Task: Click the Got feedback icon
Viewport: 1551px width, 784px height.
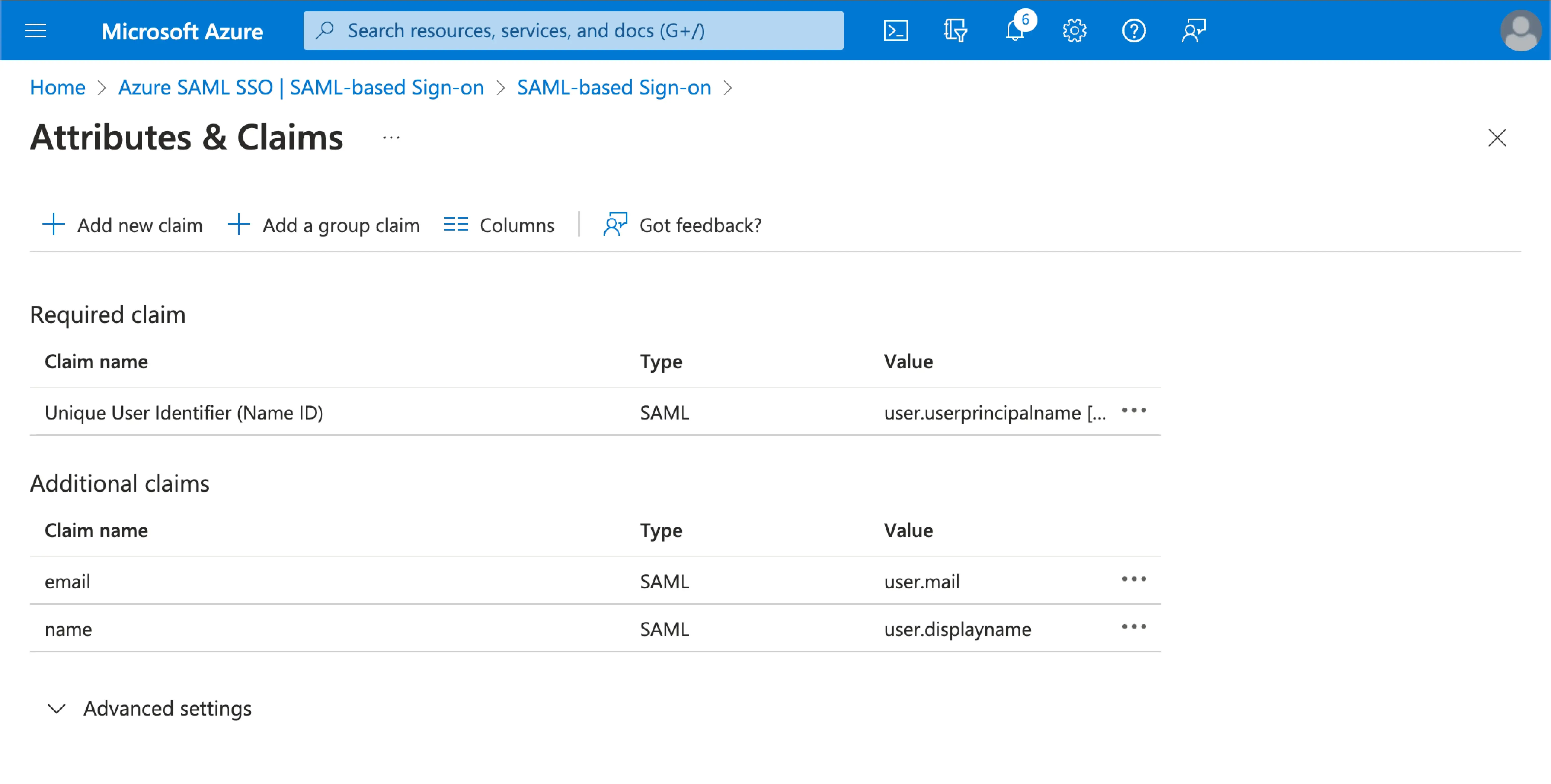Action: tap(614, 224)
